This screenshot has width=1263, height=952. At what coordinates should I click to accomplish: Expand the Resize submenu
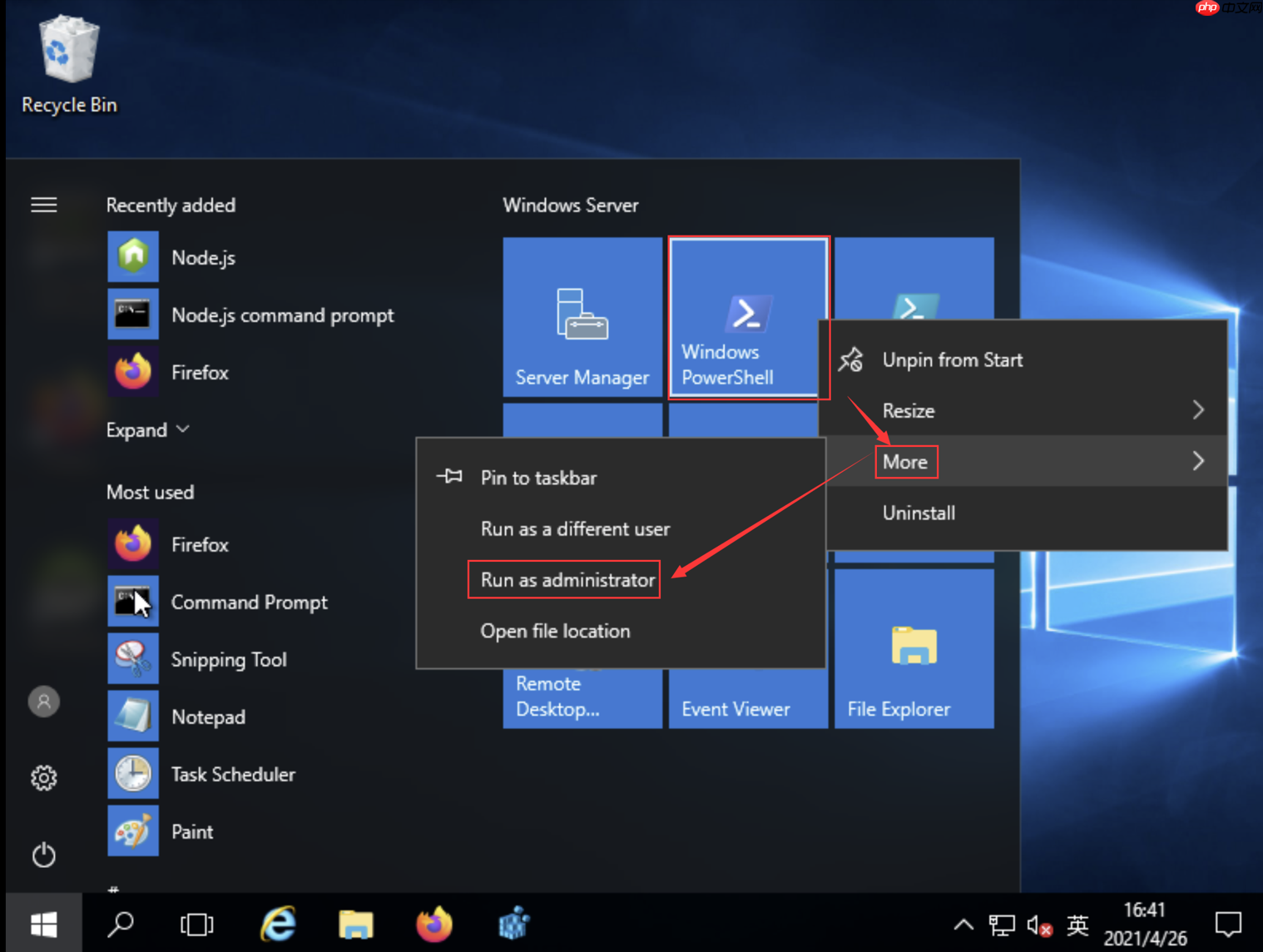click(x=1023, y=410)
